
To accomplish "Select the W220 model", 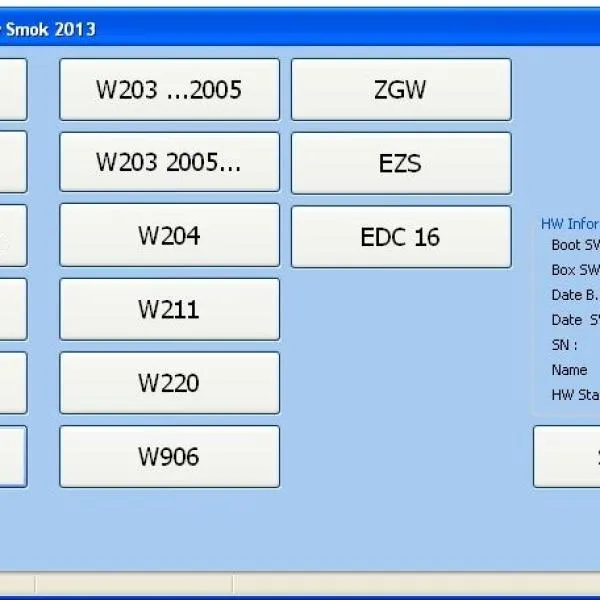I will [x=169, y=383].
